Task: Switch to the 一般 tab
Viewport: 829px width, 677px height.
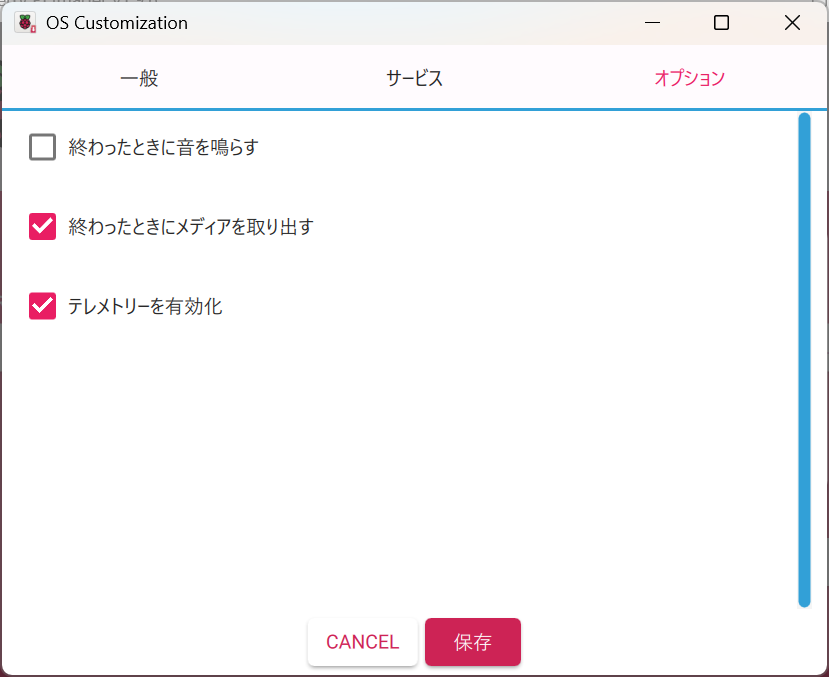Action: pos(139,77)
